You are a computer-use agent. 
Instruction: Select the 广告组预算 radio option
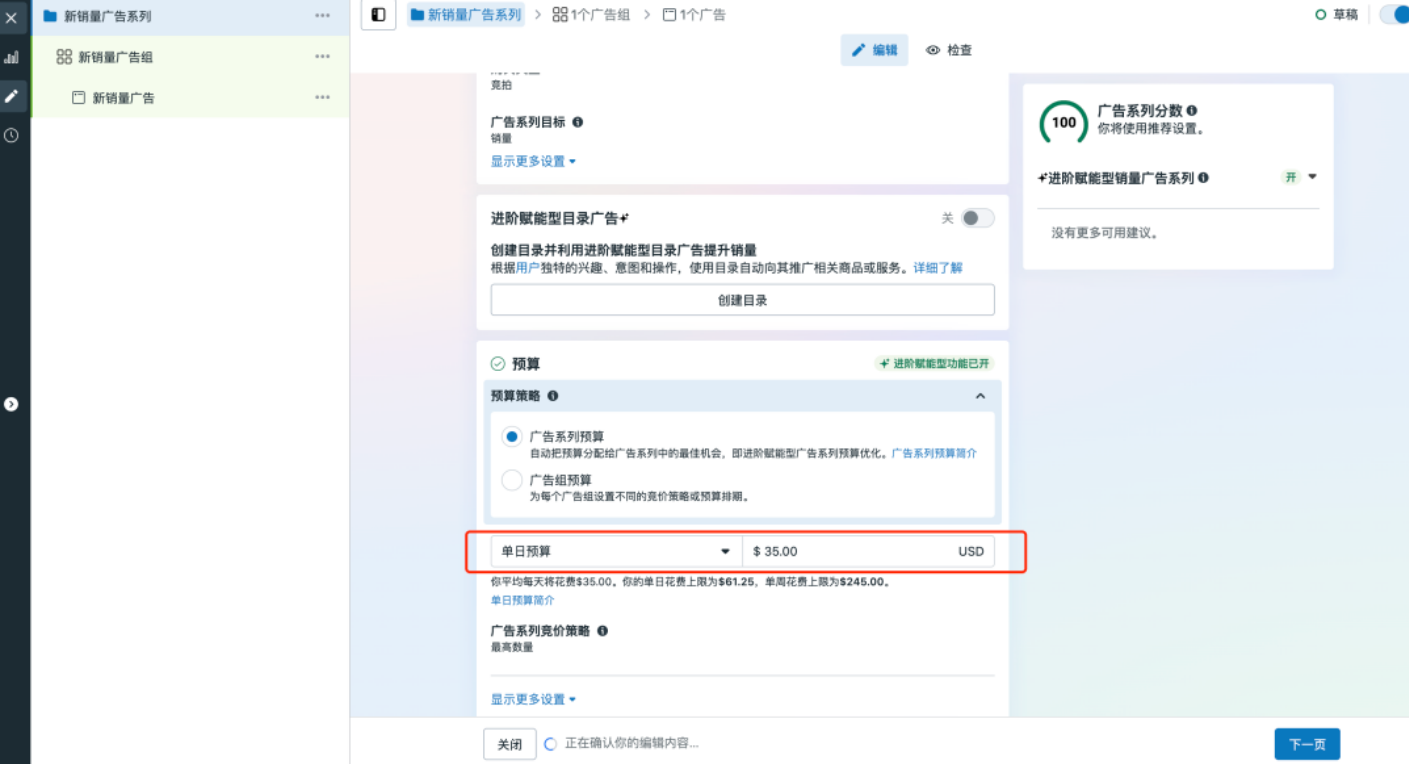click(x=511, y=480)
